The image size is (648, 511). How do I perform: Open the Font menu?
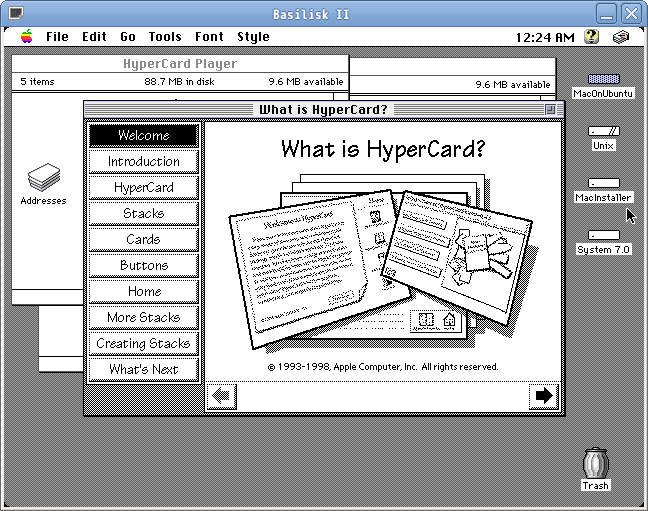(209, 37)
